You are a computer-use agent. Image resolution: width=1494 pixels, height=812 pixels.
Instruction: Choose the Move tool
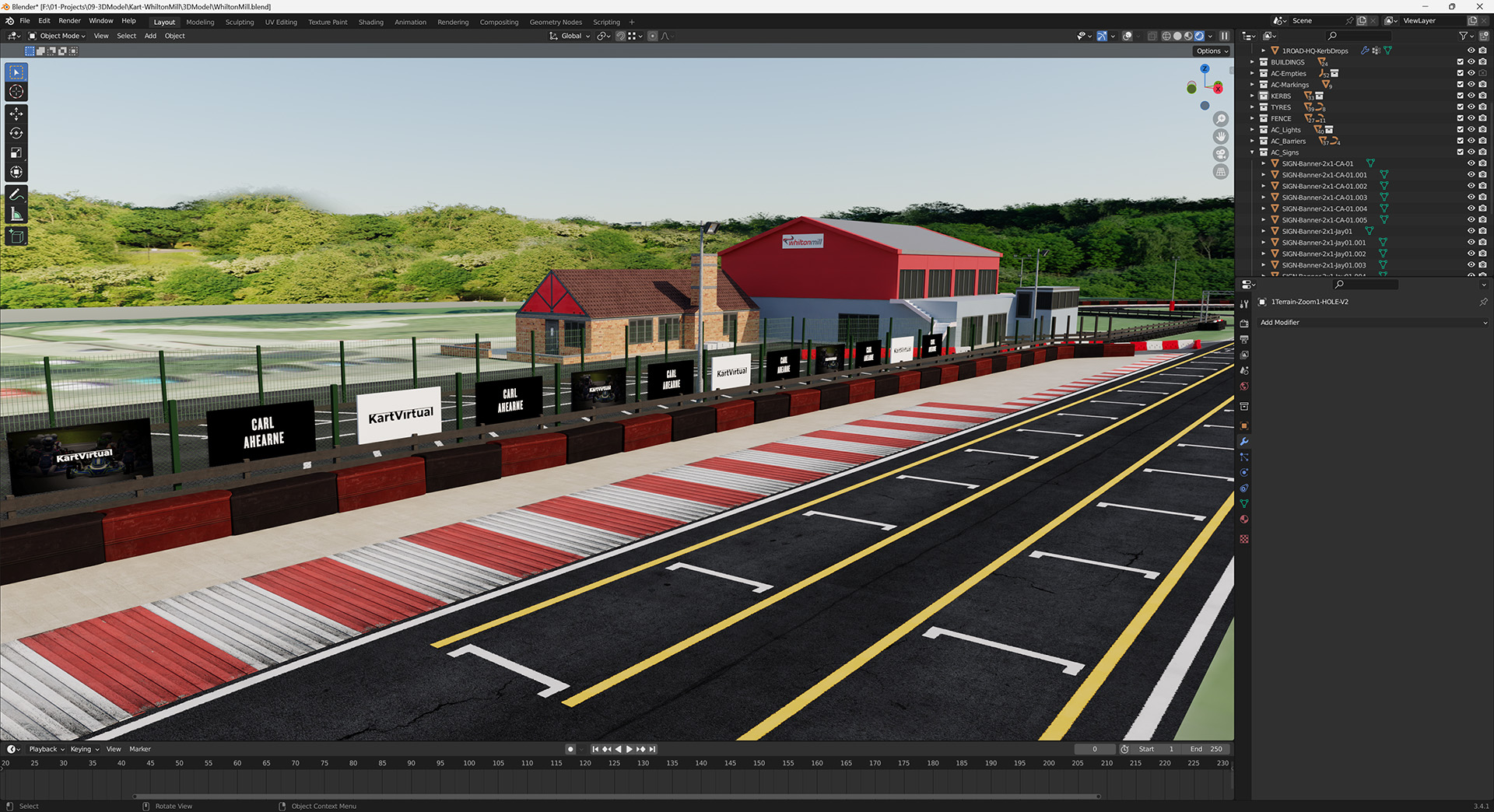tap(16, 114)
